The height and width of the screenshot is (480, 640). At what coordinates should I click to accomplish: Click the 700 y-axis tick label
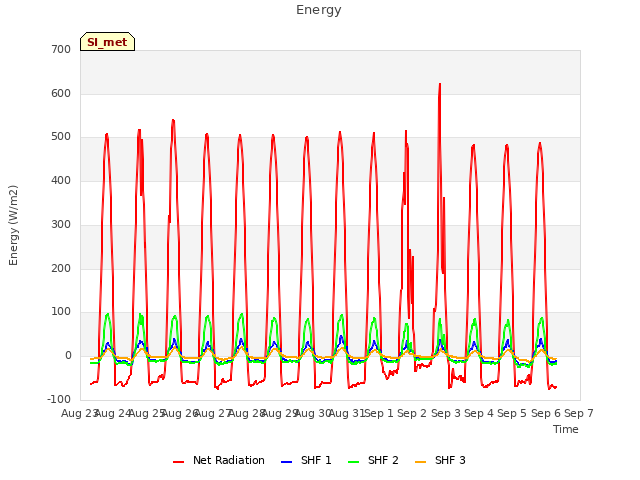[61, 49]
